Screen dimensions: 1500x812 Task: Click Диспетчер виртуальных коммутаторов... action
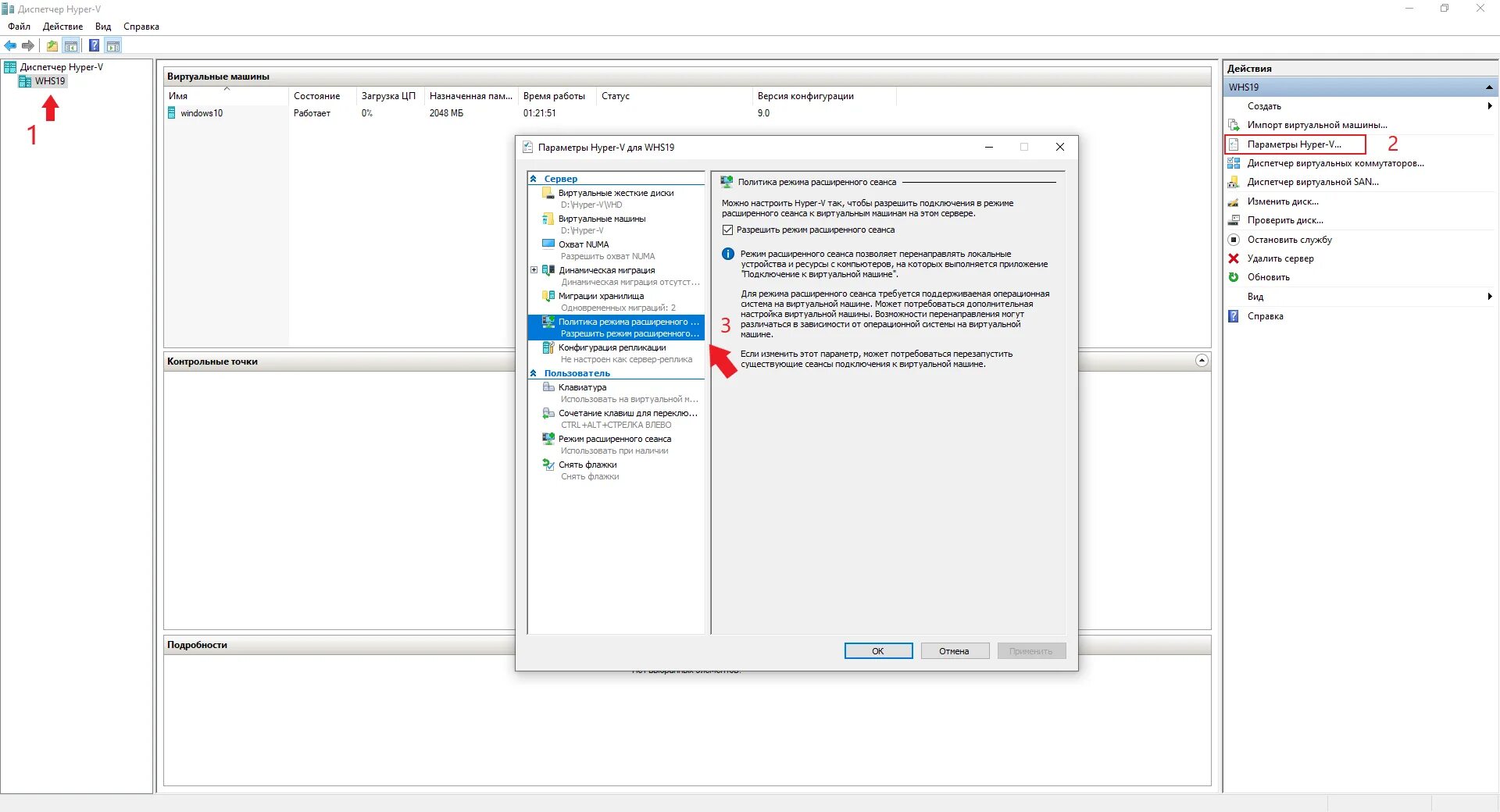[x=1335, y=163]
